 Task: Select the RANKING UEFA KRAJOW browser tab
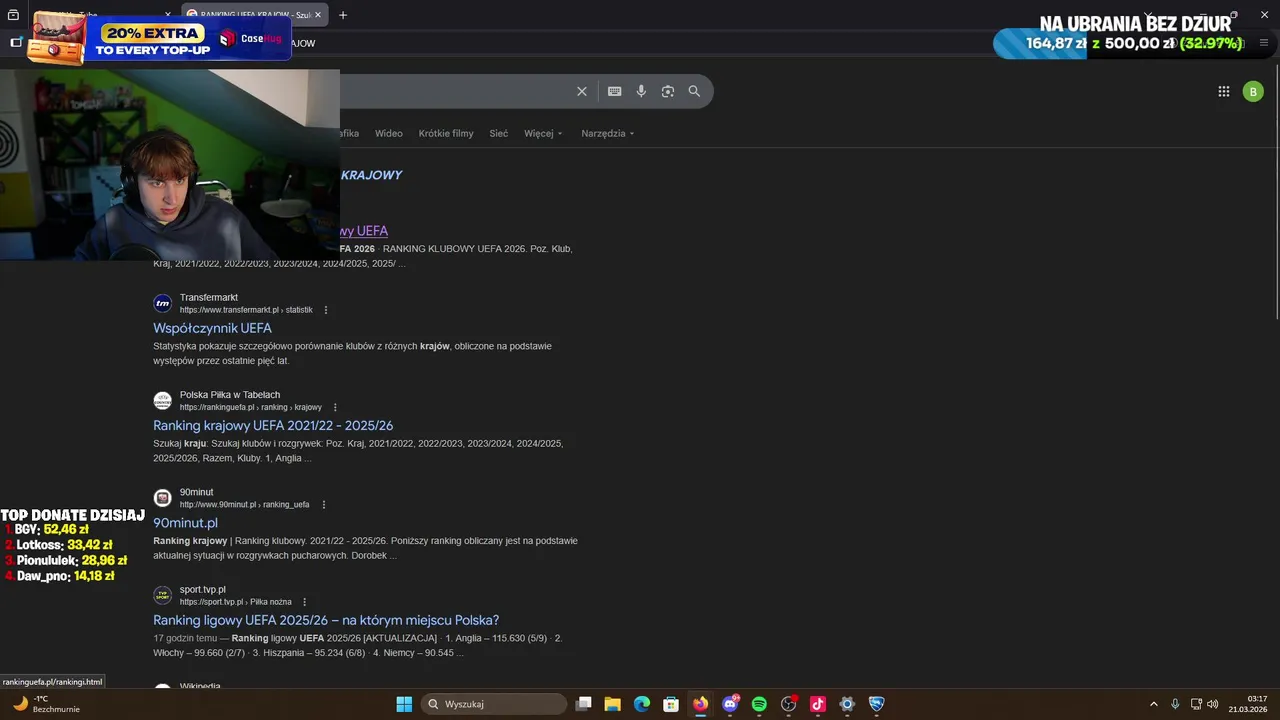tap(255, 15)
